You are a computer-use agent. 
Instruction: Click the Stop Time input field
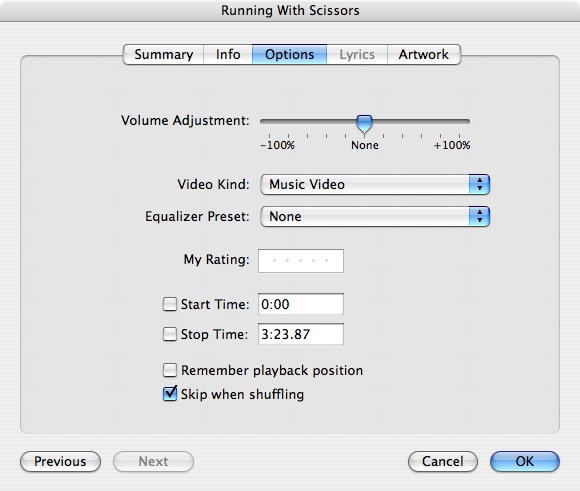[301, 334]
